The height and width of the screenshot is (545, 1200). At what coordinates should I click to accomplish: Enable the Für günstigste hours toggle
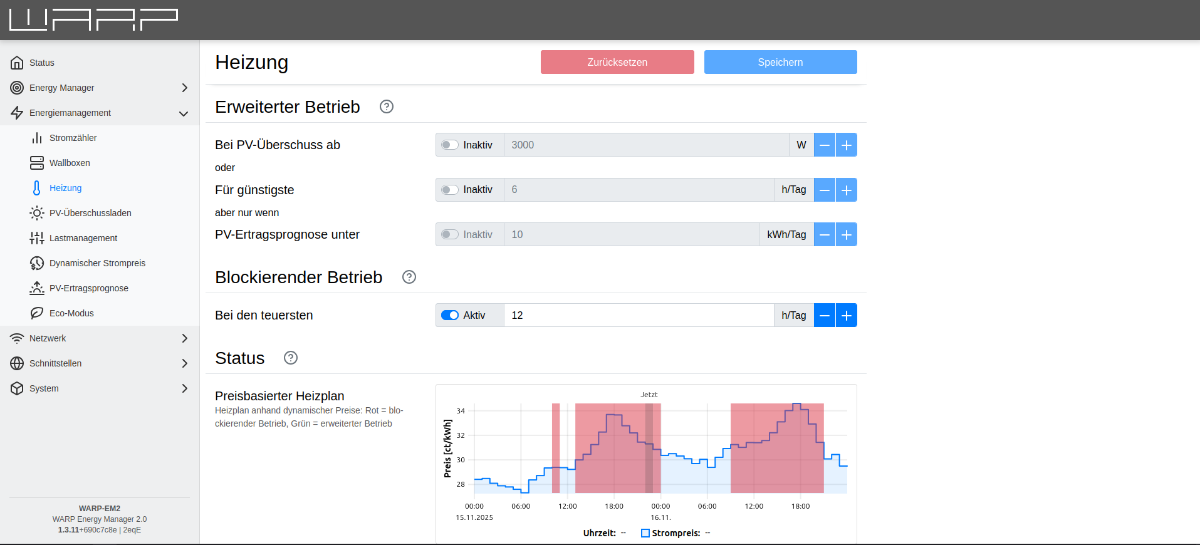(x=450, y=190)
